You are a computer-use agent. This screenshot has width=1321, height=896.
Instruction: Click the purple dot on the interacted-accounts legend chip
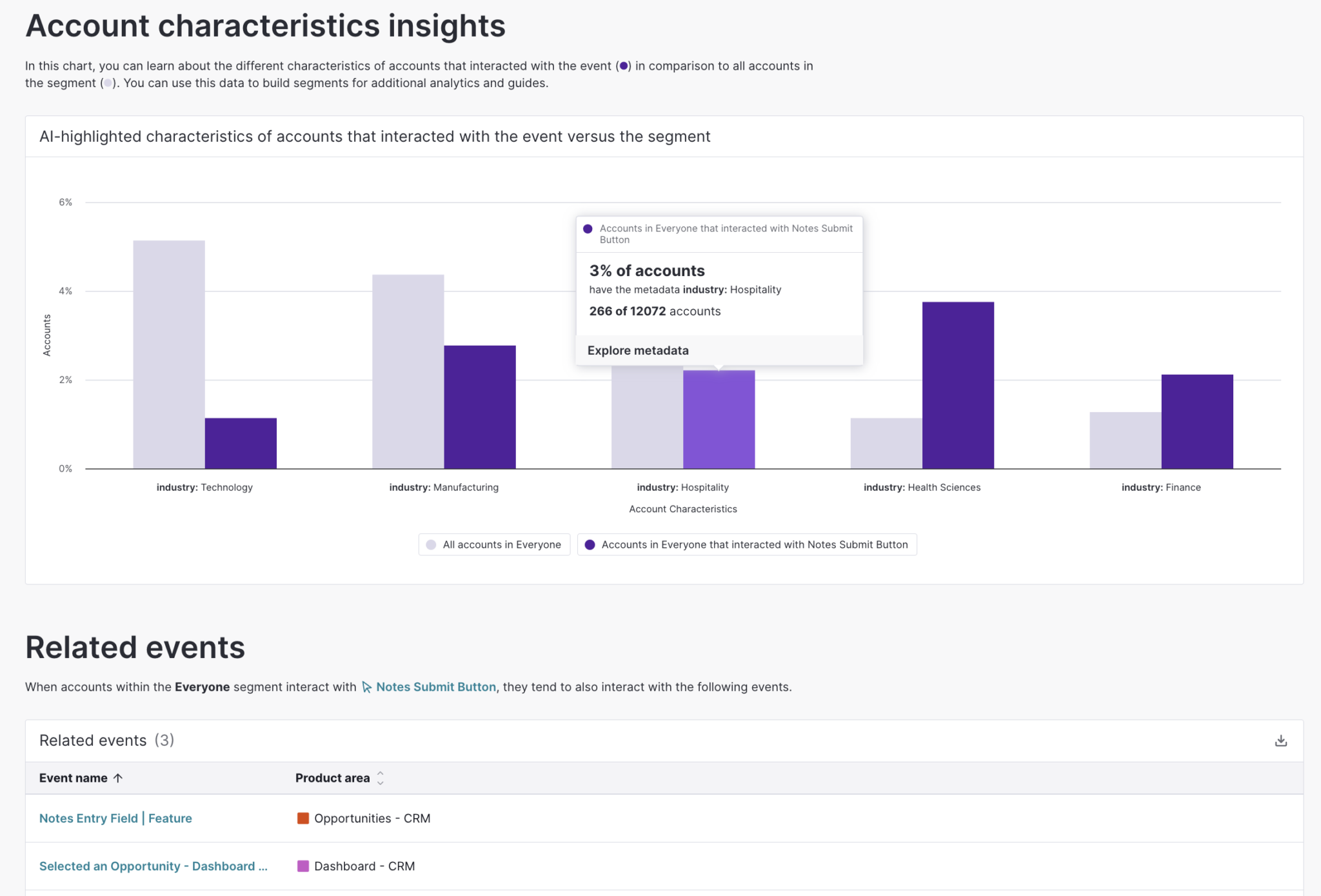click(x=590, y=544)
